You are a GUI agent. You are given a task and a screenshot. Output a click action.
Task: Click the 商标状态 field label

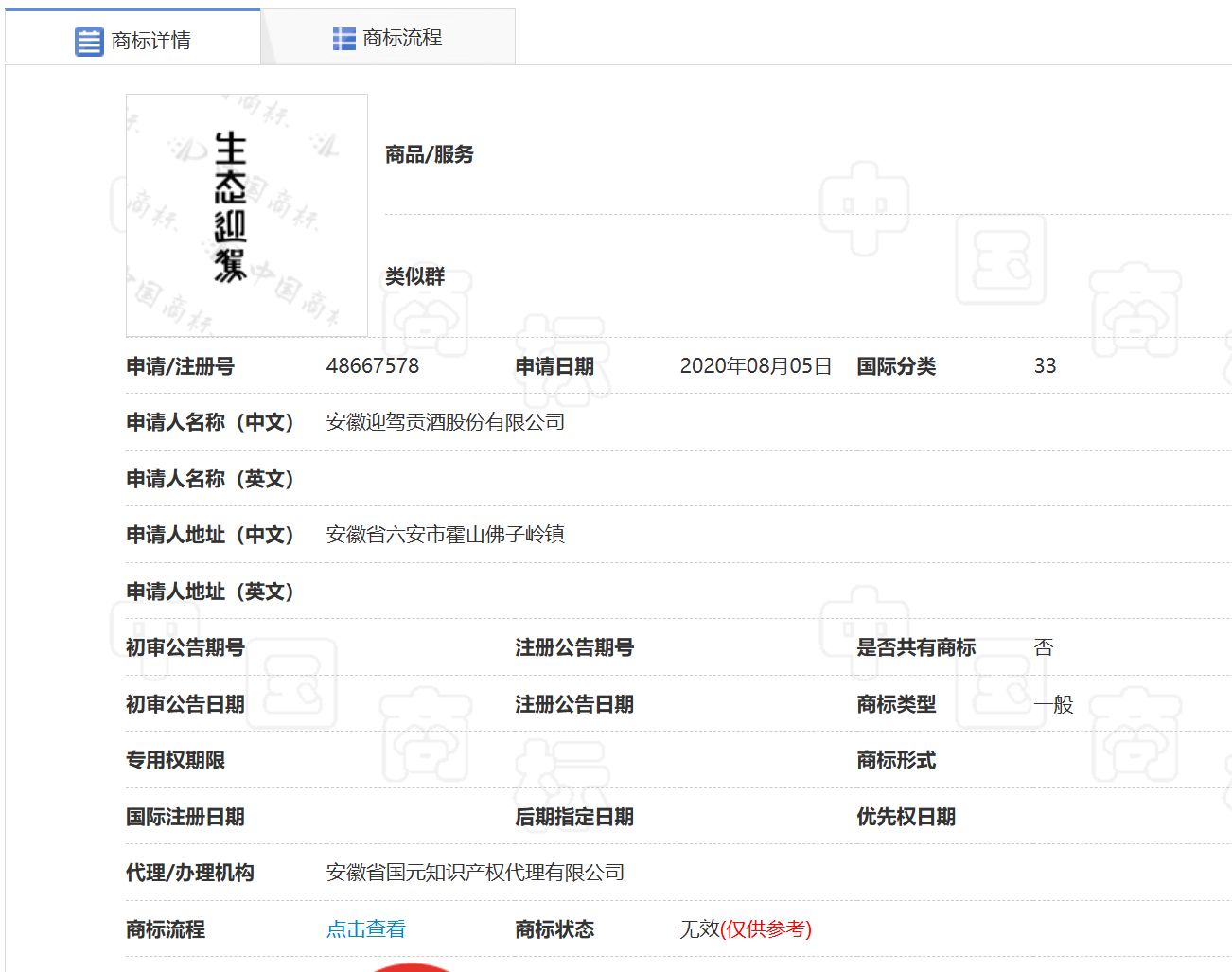point(554,929)
